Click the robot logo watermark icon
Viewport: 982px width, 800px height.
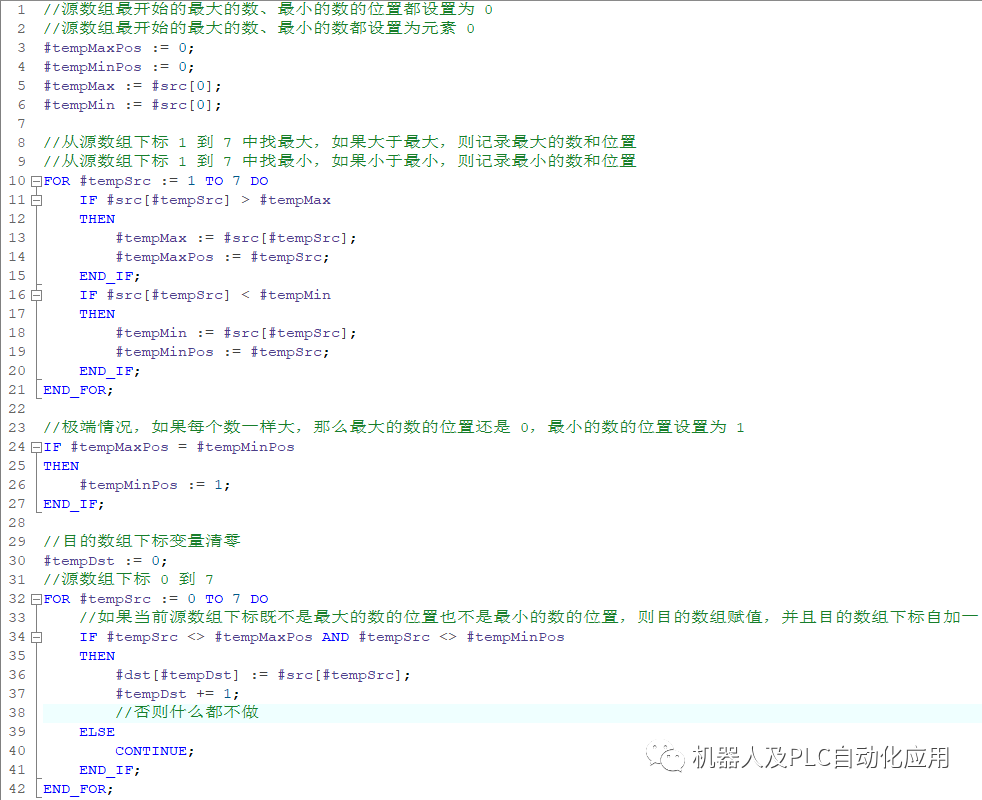click(663, 758)
